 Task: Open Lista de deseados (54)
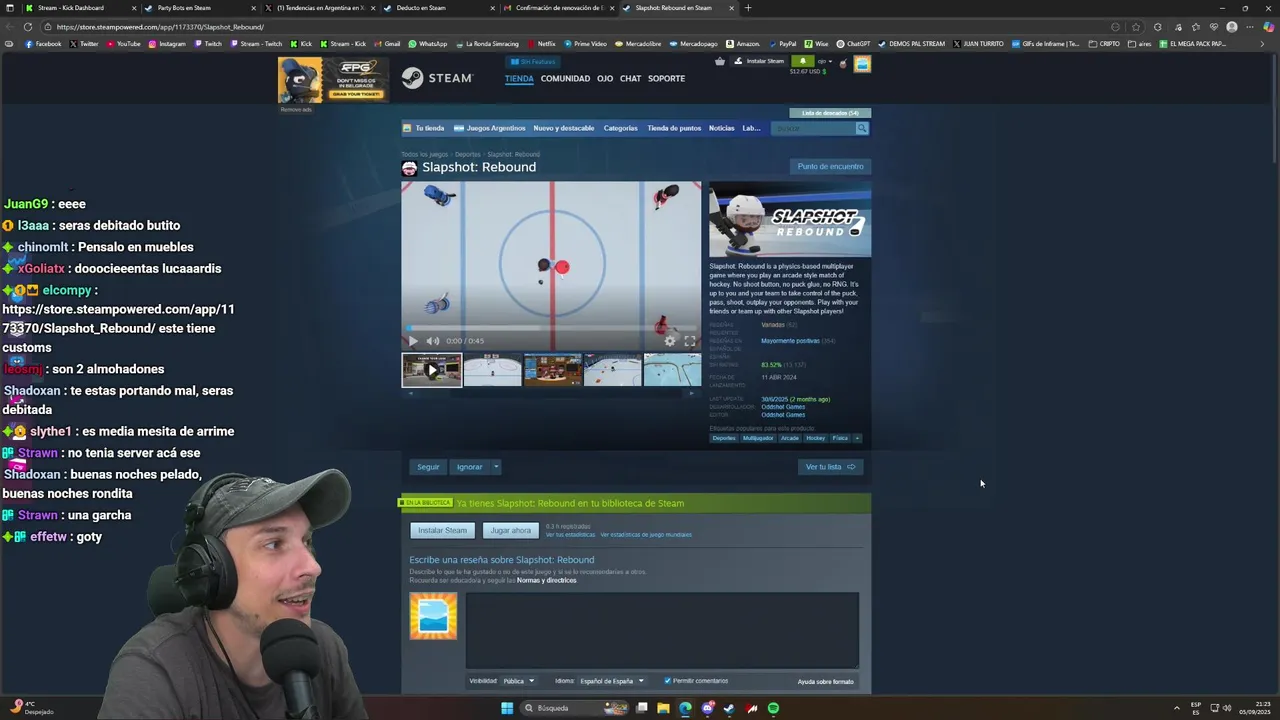coord(830,113)
